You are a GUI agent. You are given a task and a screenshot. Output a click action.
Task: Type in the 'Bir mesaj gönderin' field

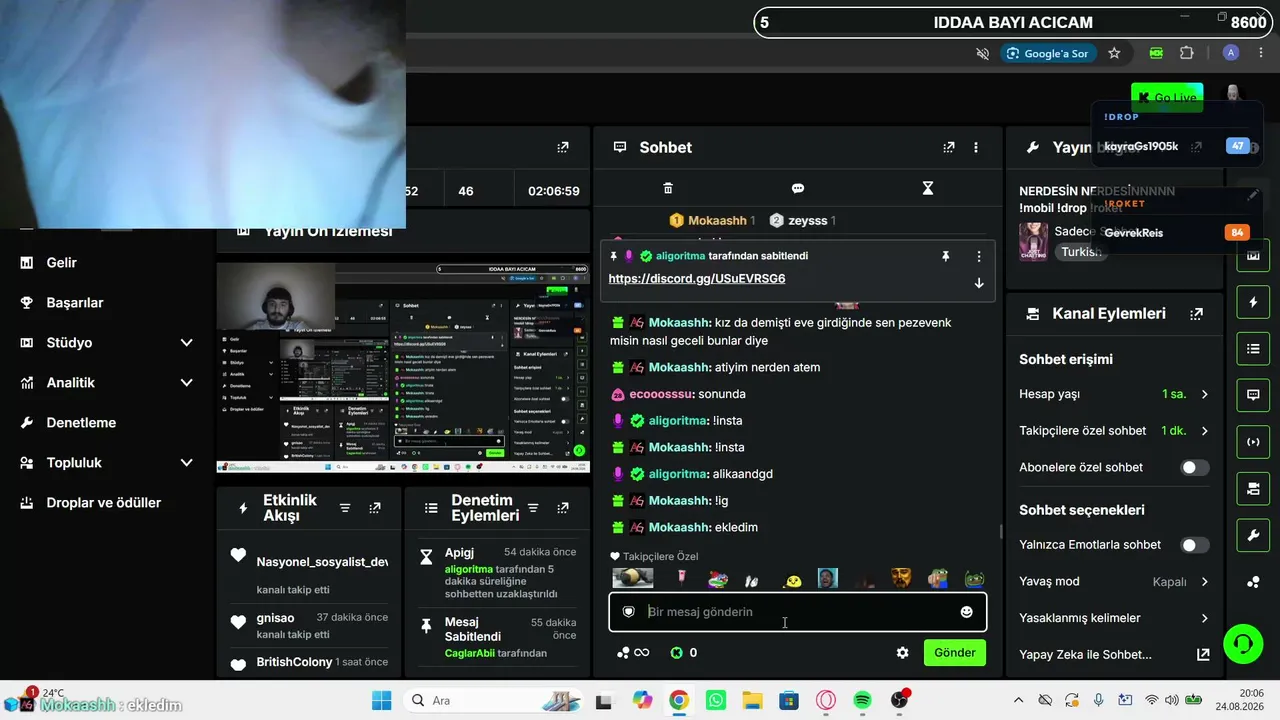[797, 612]
